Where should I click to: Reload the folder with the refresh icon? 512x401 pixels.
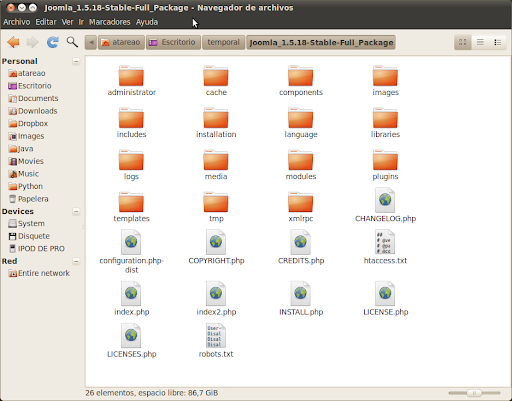point(53,42)
